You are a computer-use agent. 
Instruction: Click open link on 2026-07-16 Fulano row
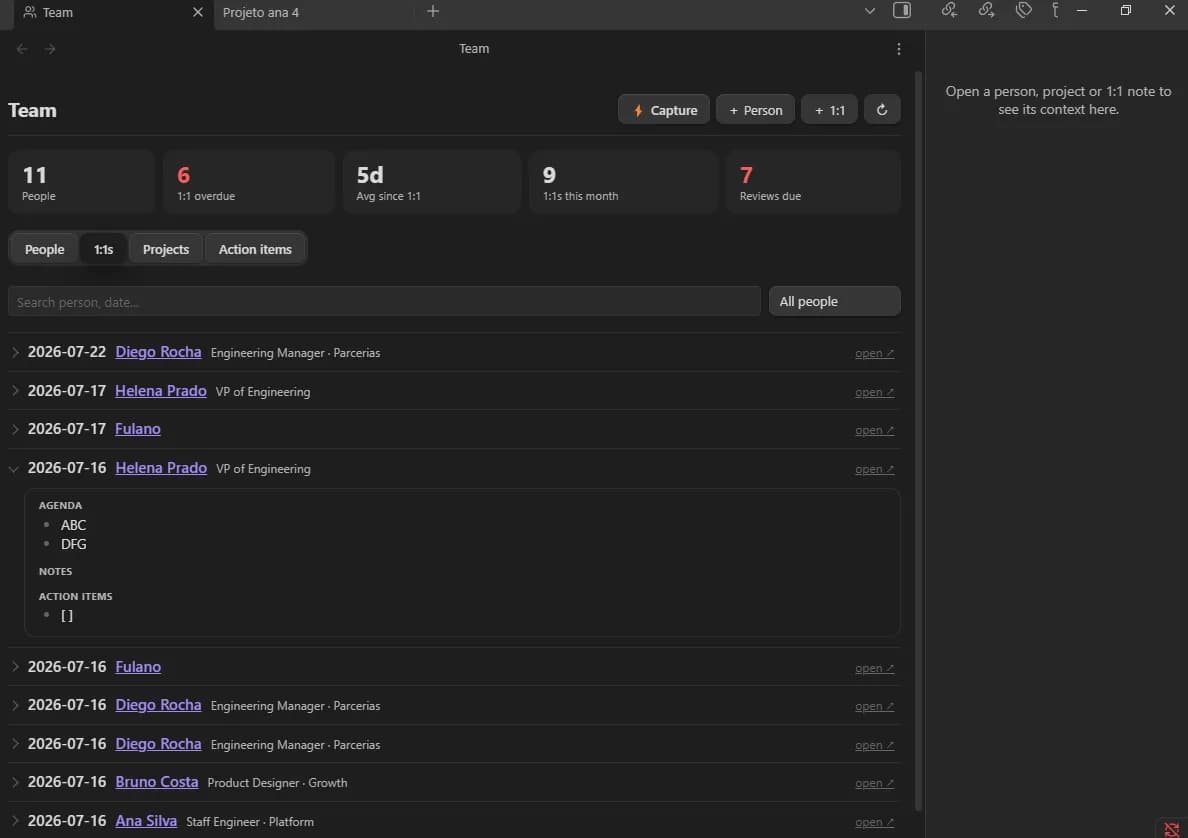point(874,668)
